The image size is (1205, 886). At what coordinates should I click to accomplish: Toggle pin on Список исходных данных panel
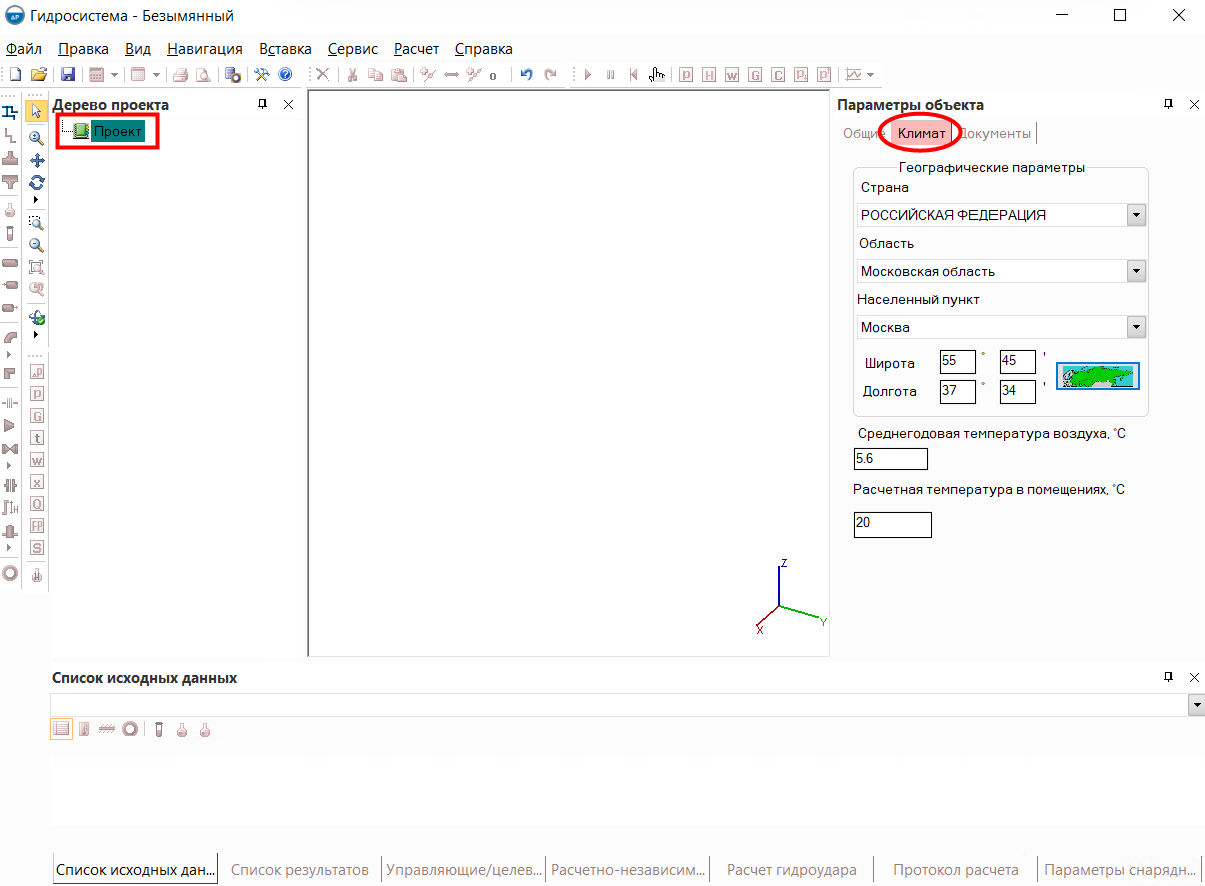pos(1168,677)
